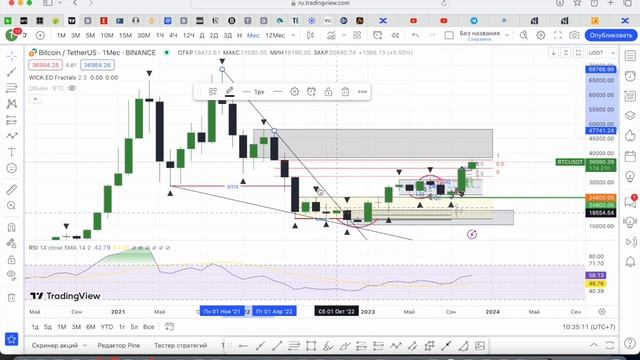Toggle magnet mode in left toolbar
The width and height of the screenshot is (640, 360).
11,227
